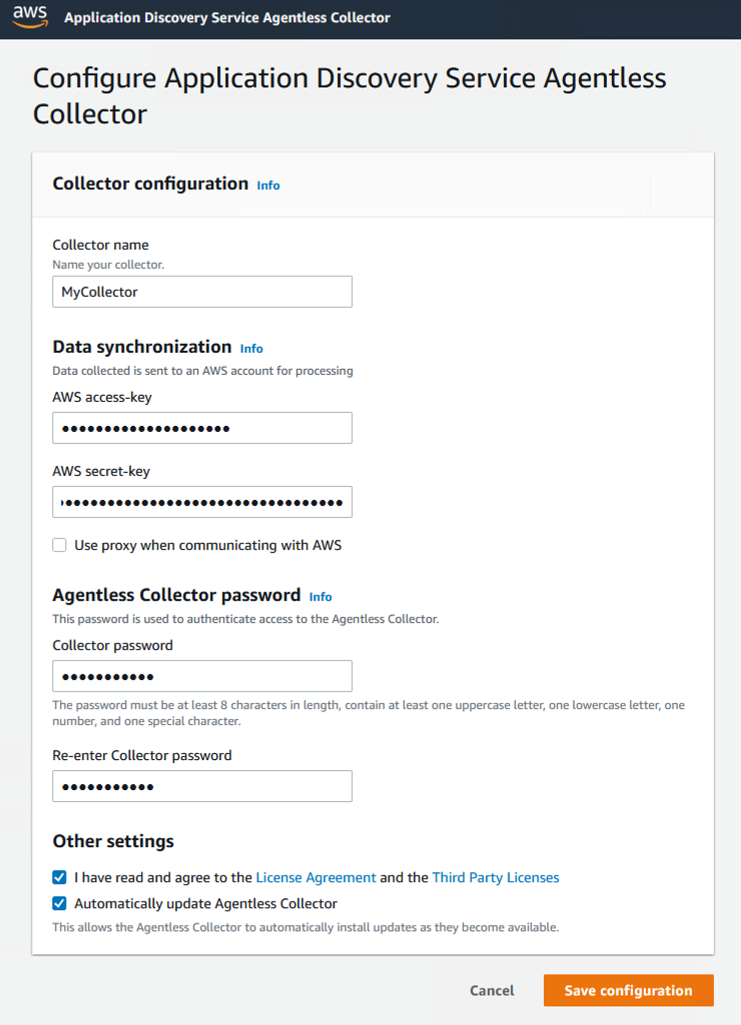Select the Re-enter Collector password field
This screenshot has width=741, height=1025.
click(202, 786)
